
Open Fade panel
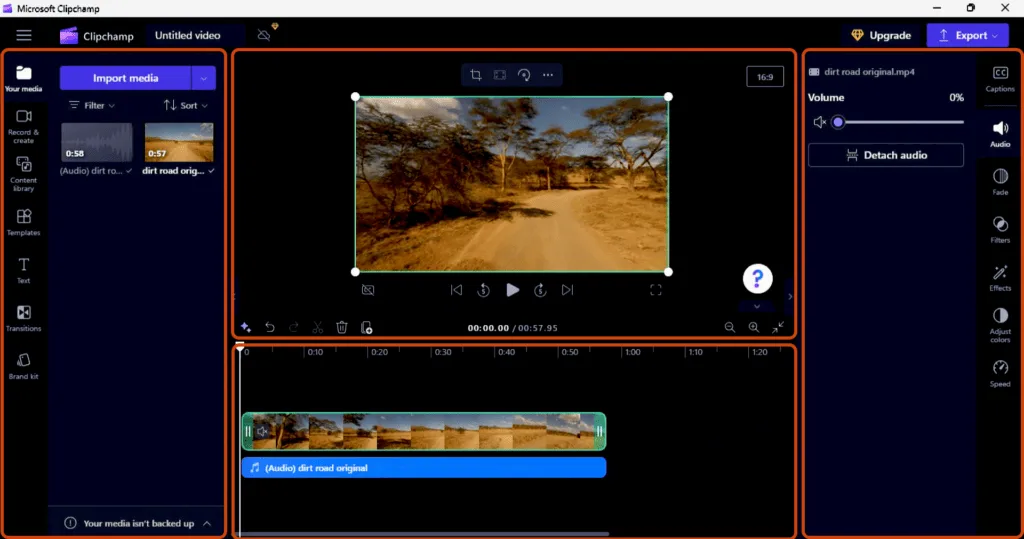point(1000,182)
